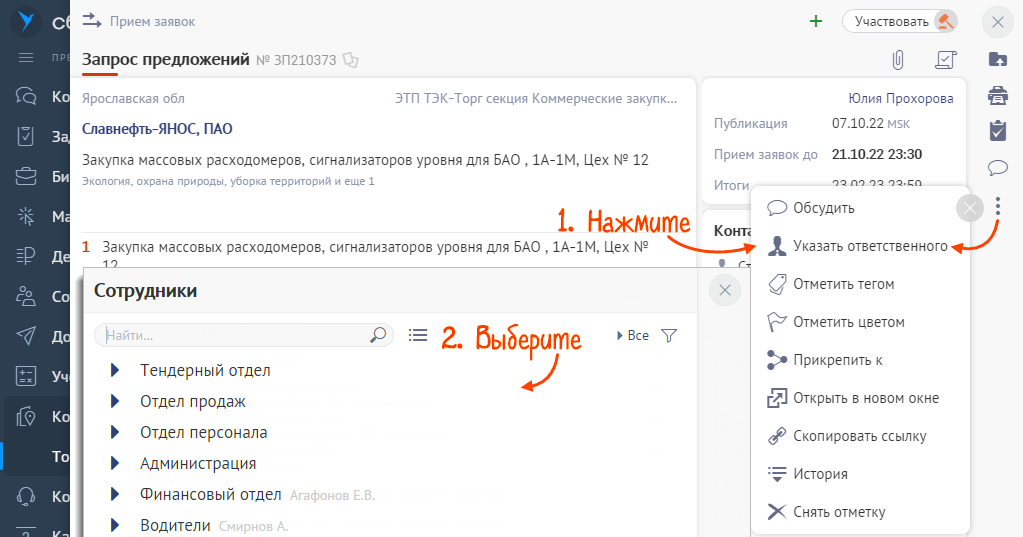The width and height of the screenshot is (1023, 537).
Task: Click the Финансовый отдел label
Action: [x=211, y=494]
